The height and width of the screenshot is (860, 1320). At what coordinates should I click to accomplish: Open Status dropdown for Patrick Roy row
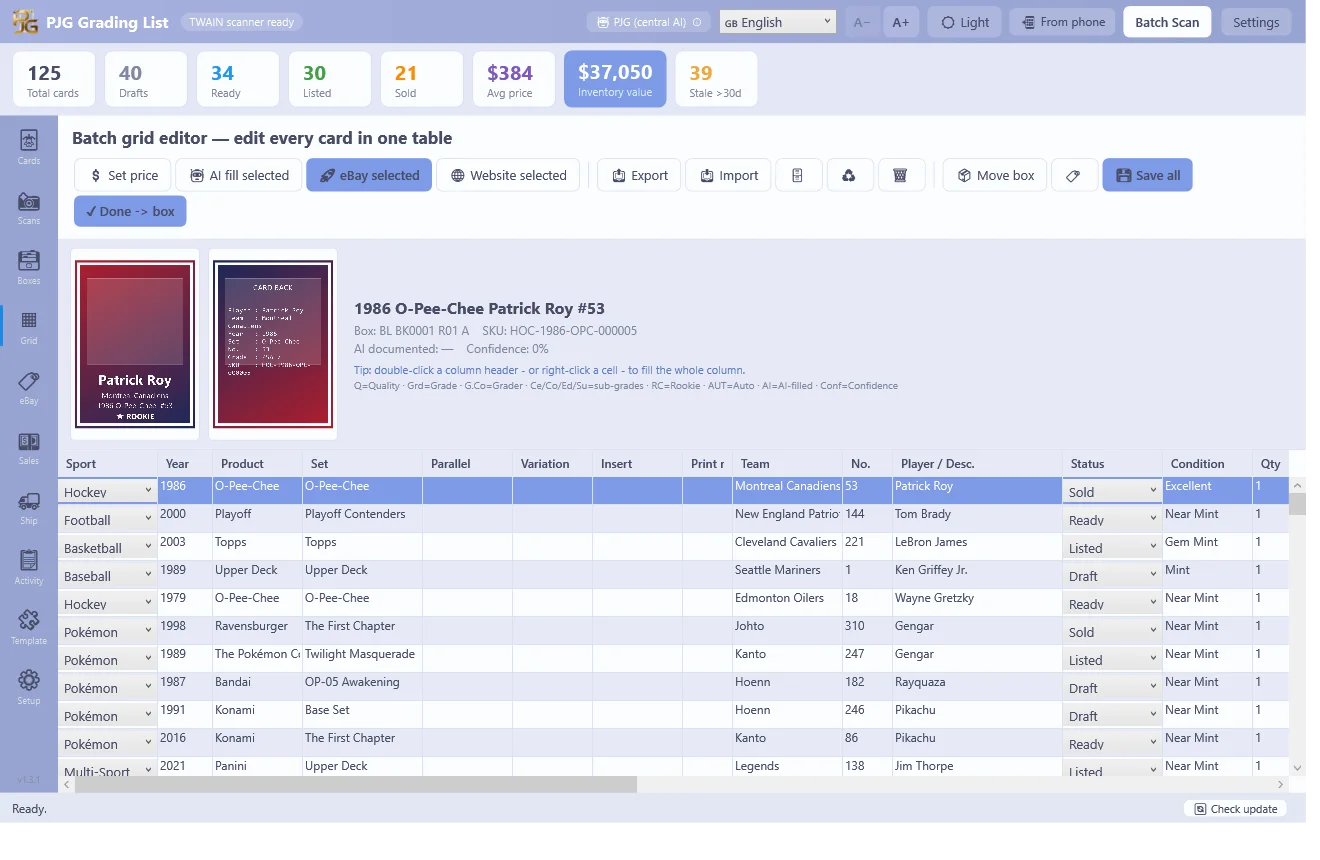click(x=1112, y=491)
